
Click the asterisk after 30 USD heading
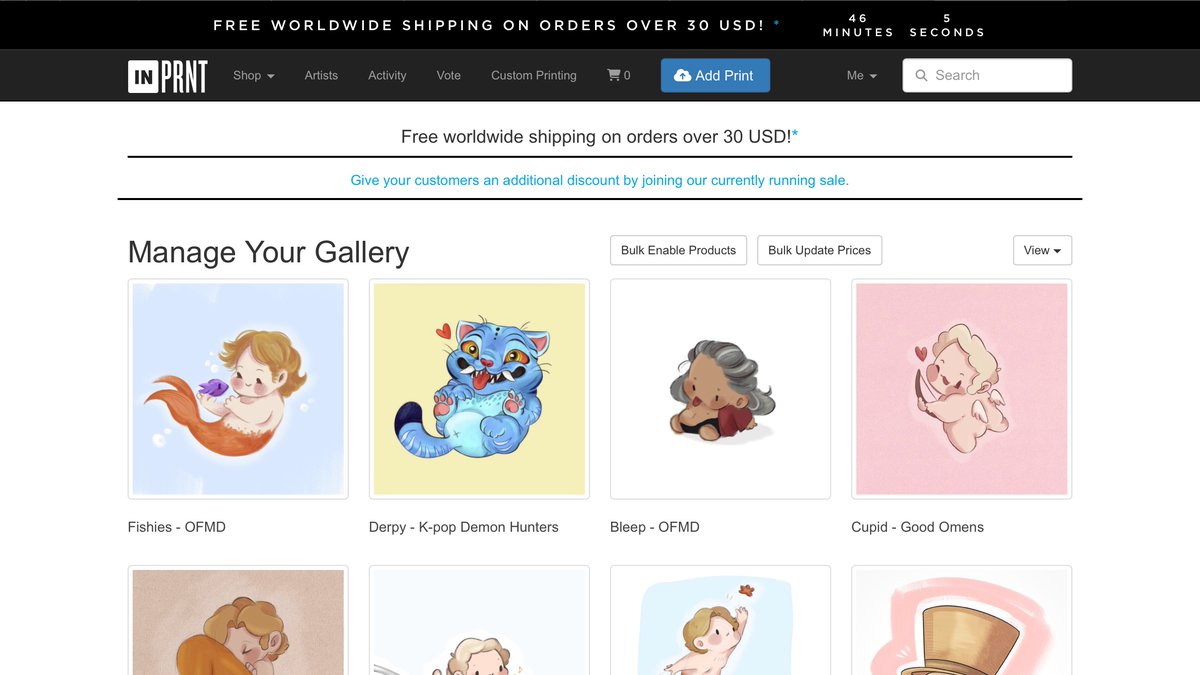coord(795,135)
